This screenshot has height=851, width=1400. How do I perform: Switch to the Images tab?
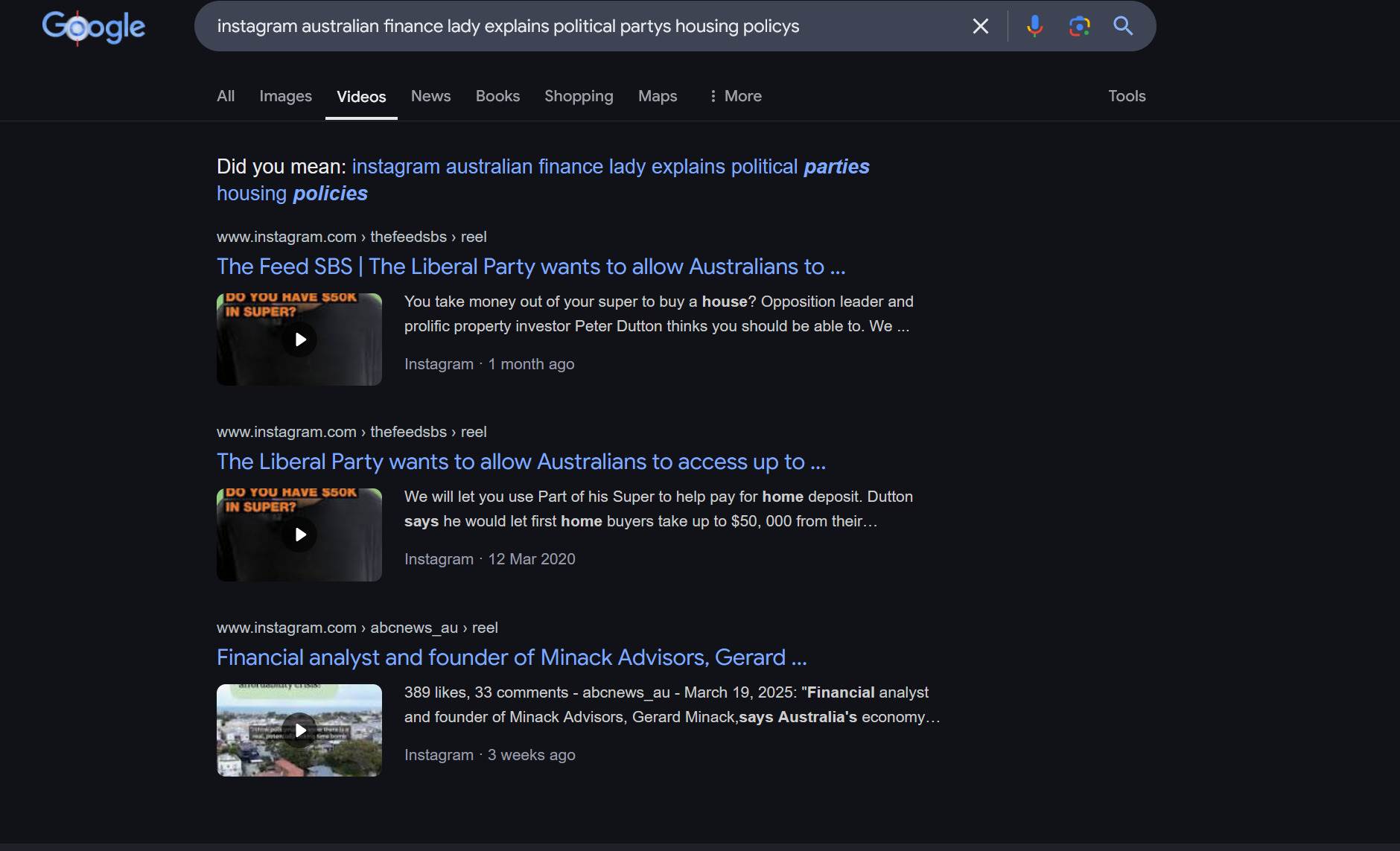(x=285, y=96)
